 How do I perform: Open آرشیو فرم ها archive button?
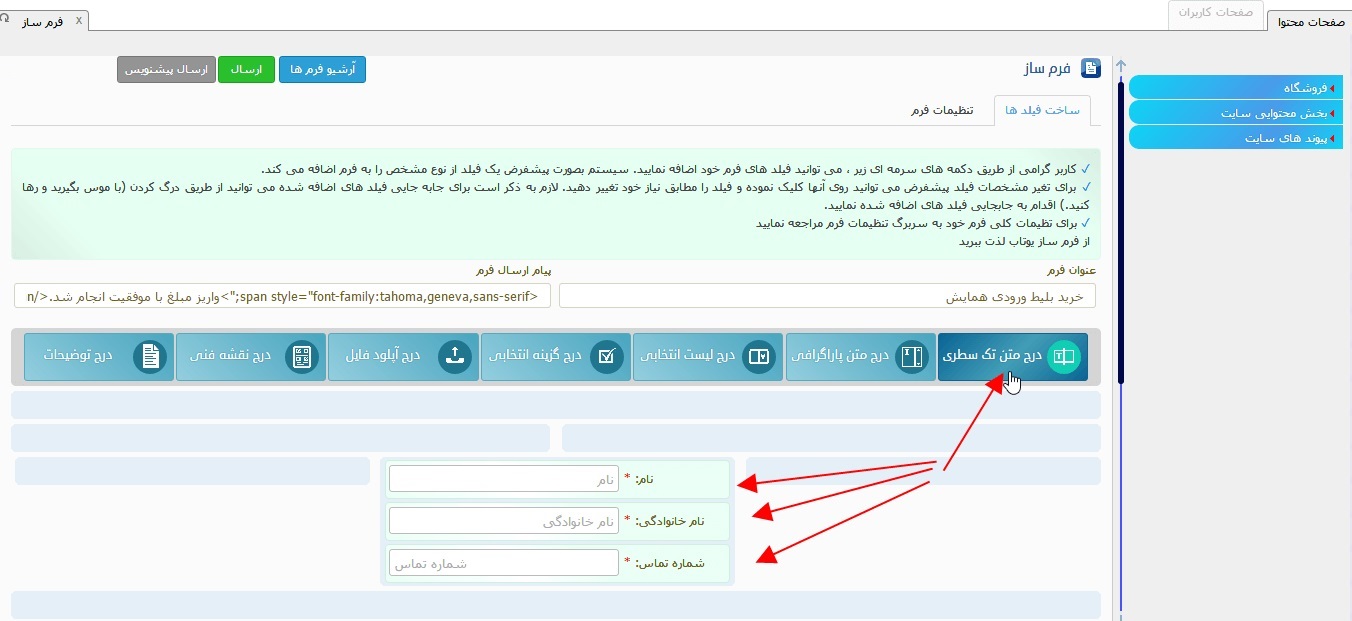[322, 69]
